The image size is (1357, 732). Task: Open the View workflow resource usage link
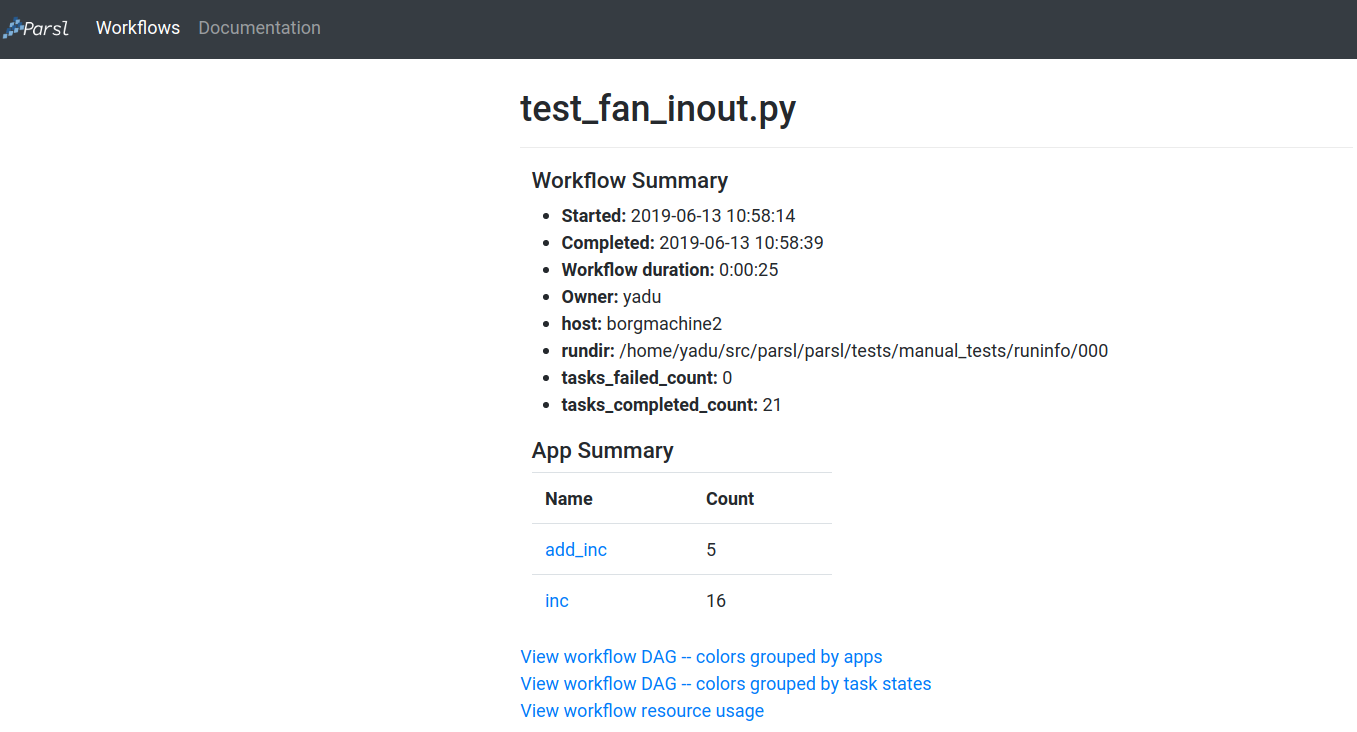click(642, 711)
